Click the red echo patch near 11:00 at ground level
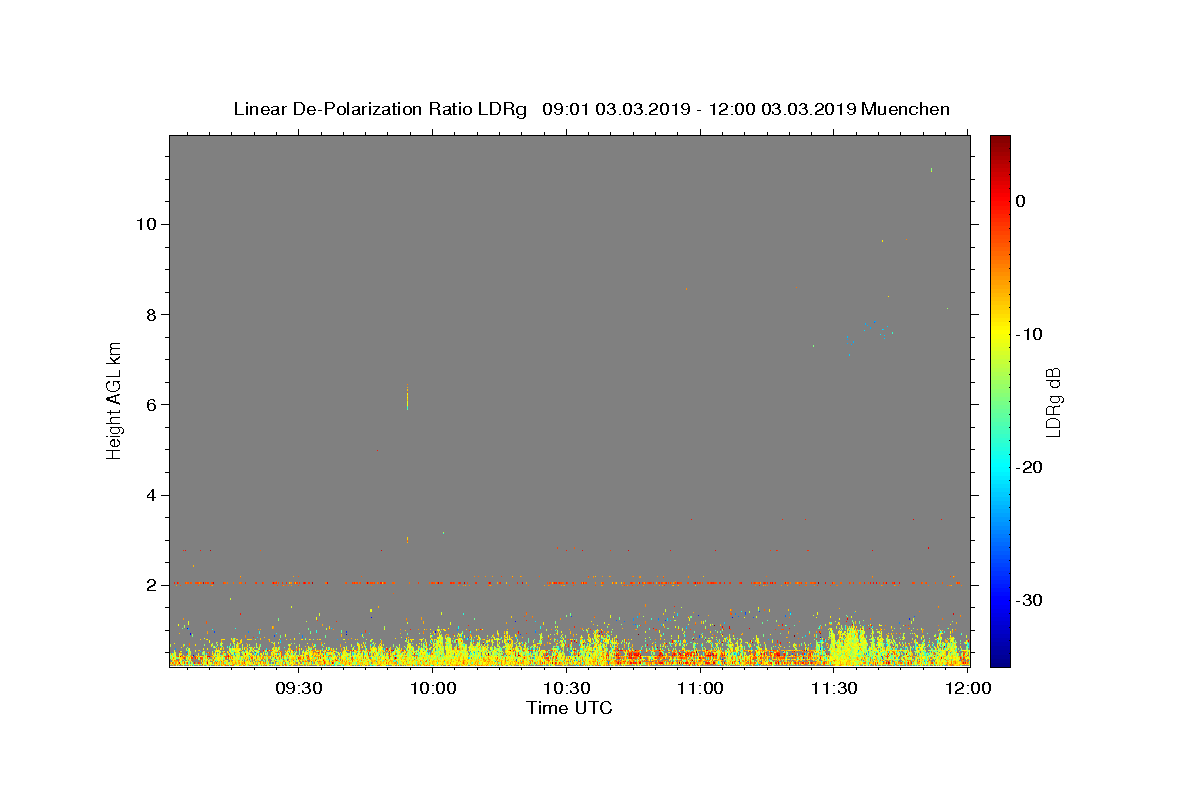This screenshot has height=800, width=1200. coord(700,656)
